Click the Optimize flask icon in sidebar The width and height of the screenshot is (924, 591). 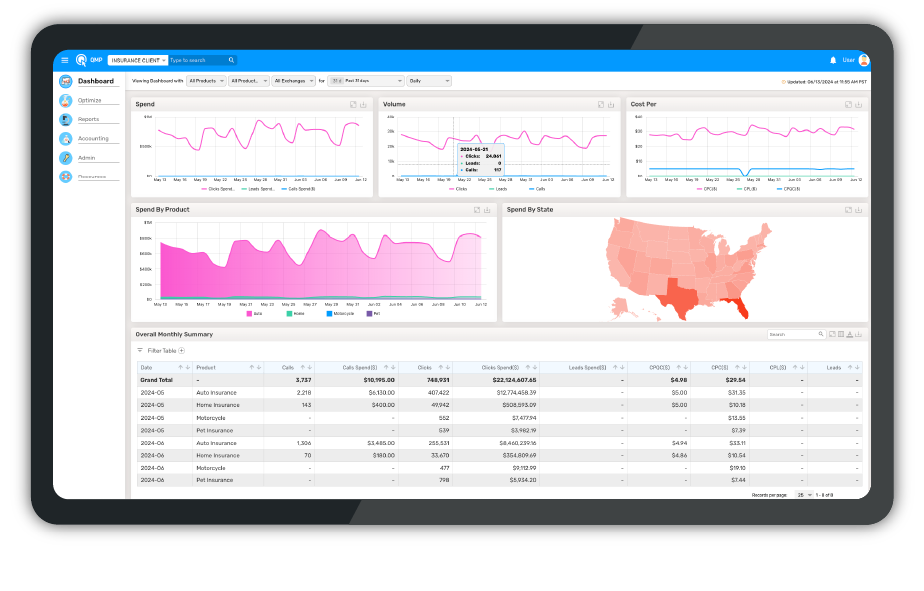coord(66,100)
